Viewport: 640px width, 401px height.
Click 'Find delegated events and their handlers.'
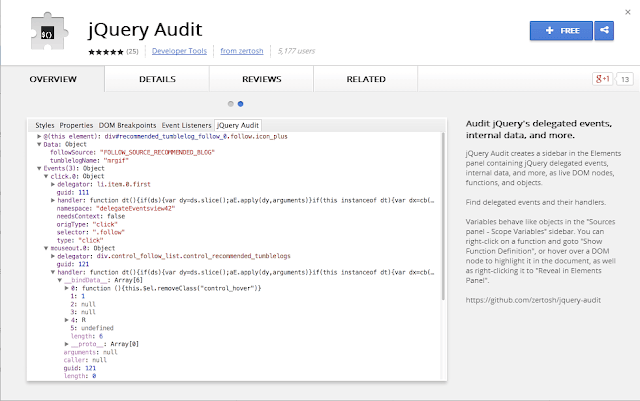[536, 202]
